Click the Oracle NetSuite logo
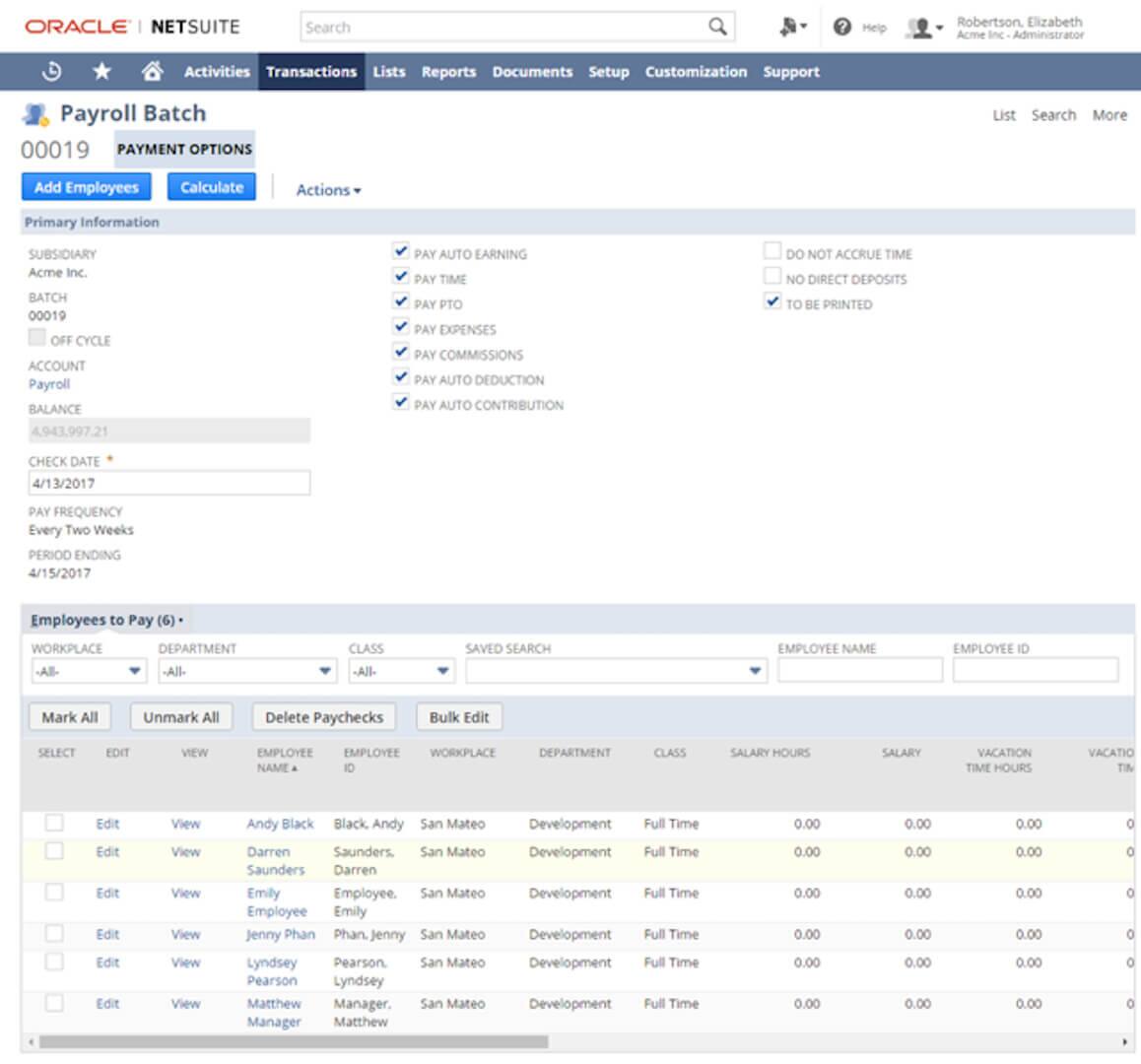This screenshot has width=1141, height=1064. pos(132,27)
